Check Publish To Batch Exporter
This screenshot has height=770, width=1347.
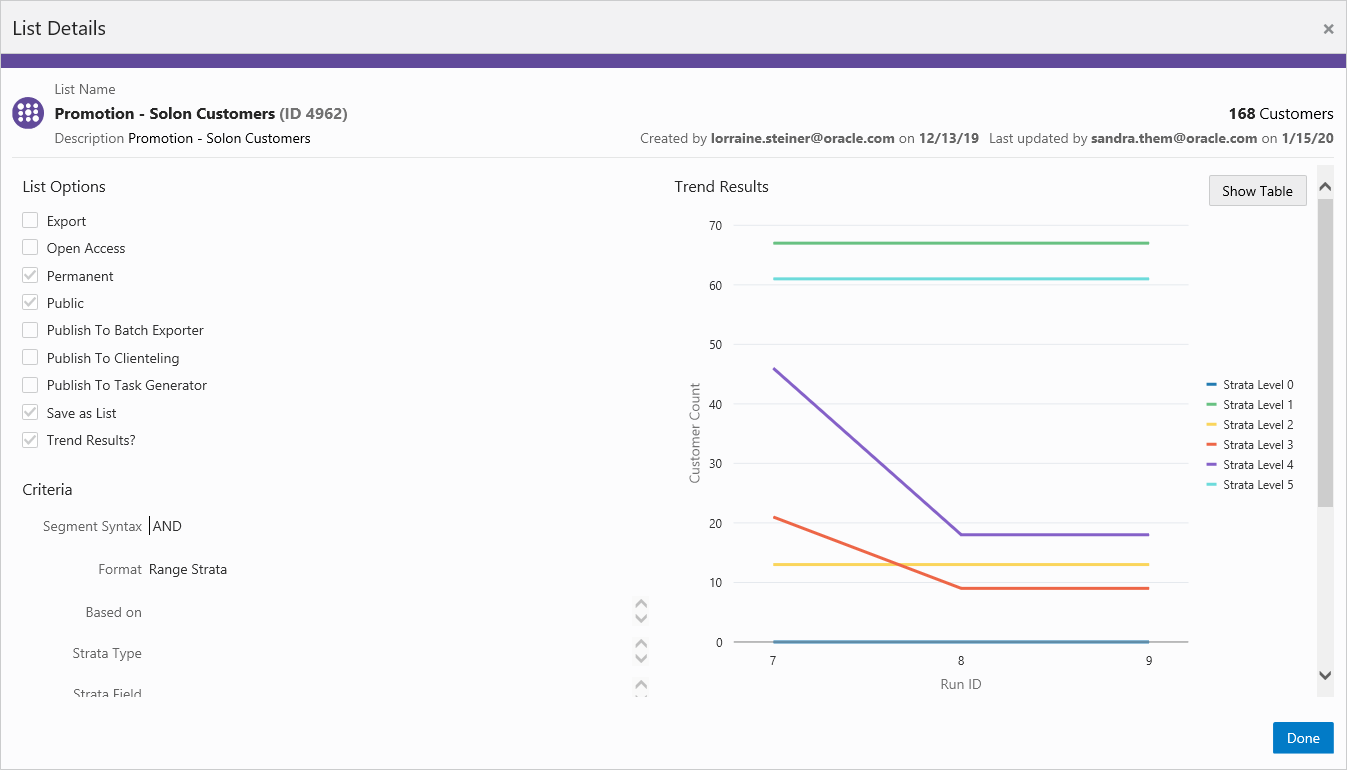[x=30, y=329]
